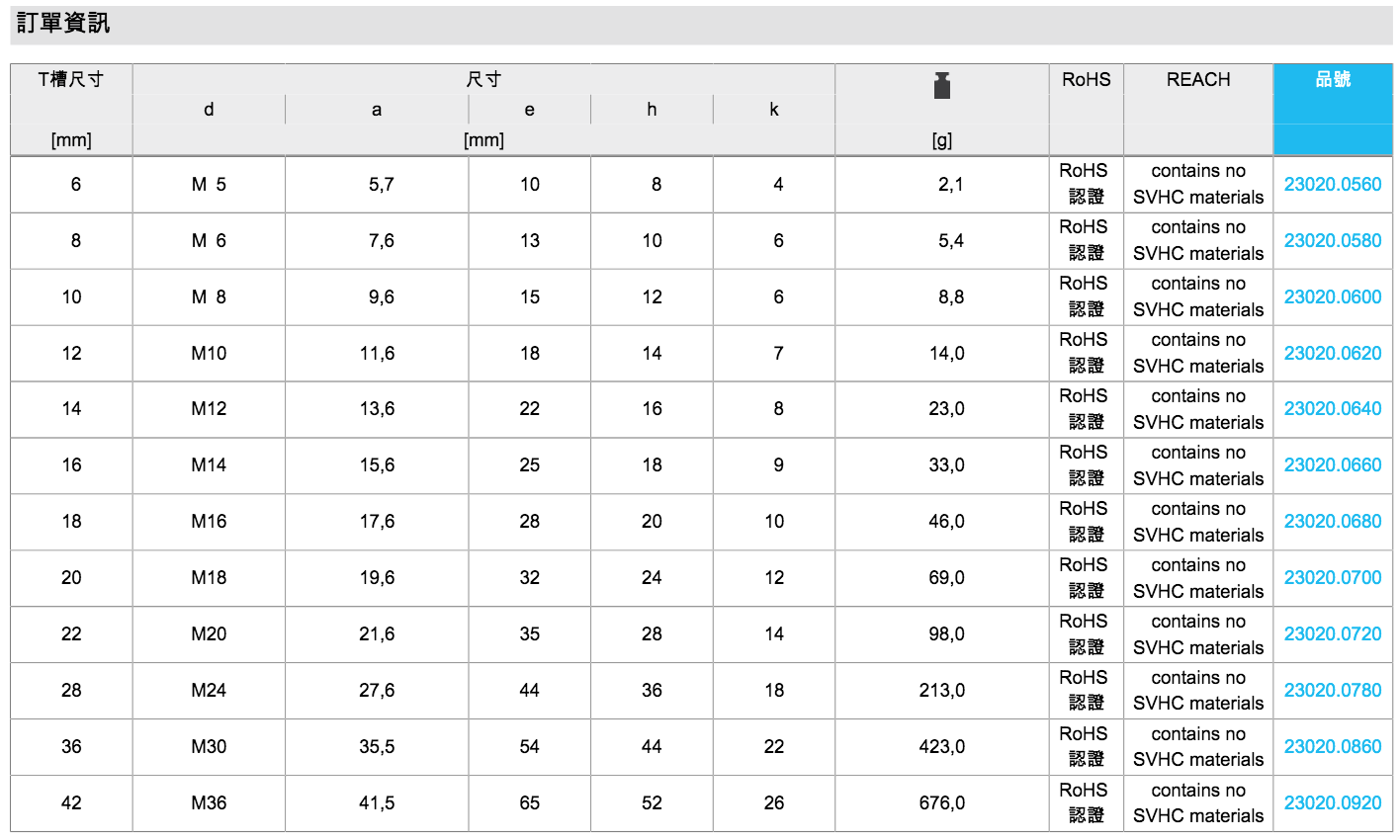Click the 品號 column header
The width and height of the screenshot is (1400, 840).
point(1332,79)
